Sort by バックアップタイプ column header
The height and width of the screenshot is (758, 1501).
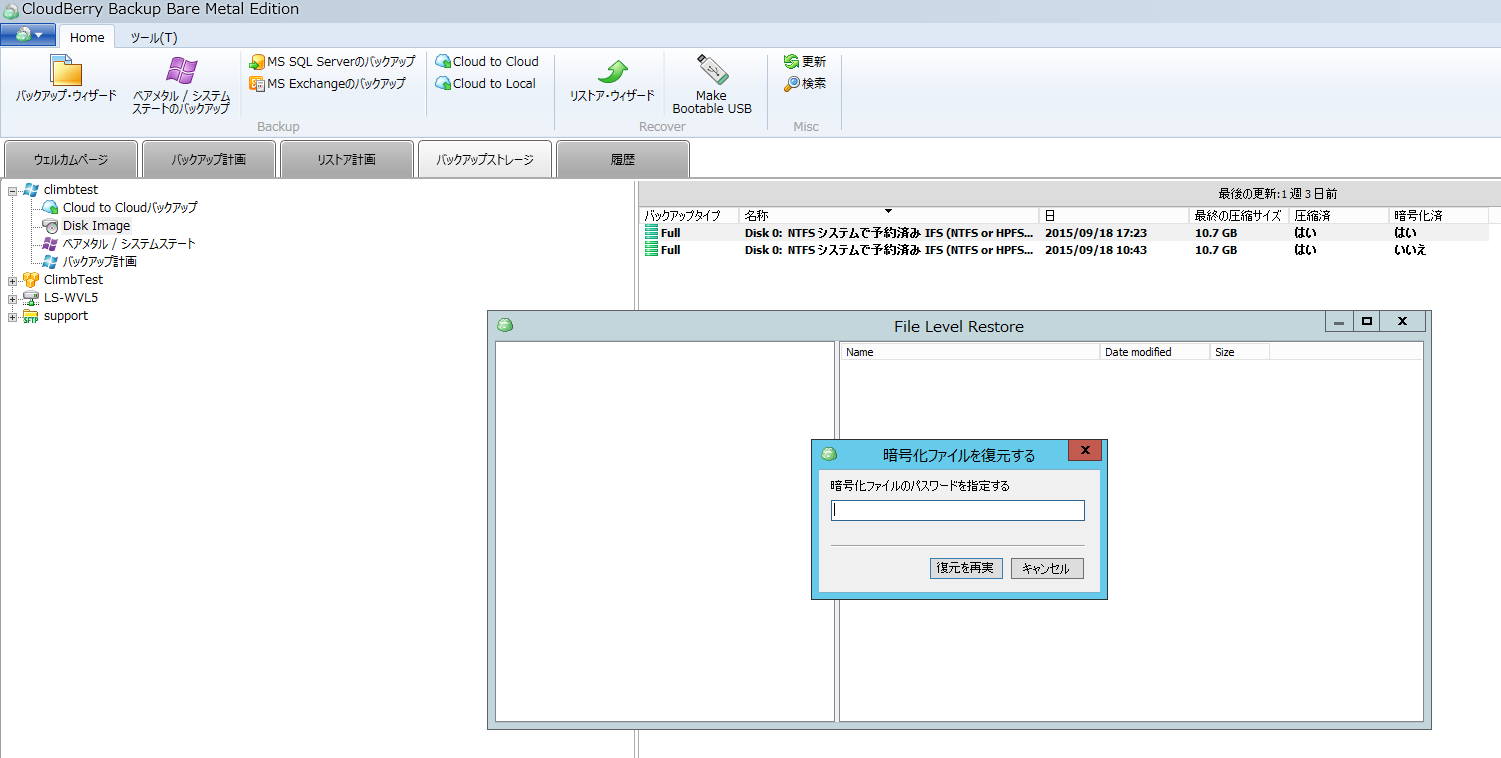[689, 215]
